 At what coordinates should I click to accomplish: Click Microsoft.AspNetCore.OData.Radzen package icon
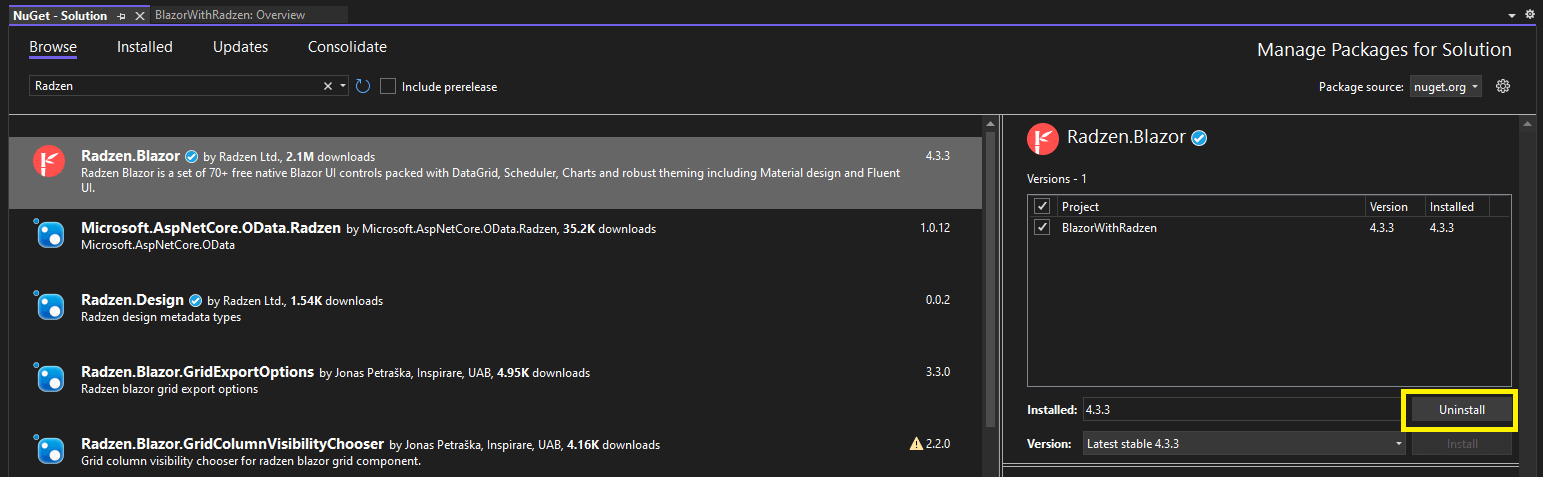(x=49, y=234)
